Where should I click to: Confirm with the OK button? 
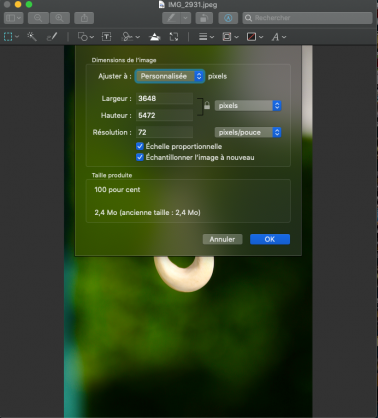tap(270, 239)
